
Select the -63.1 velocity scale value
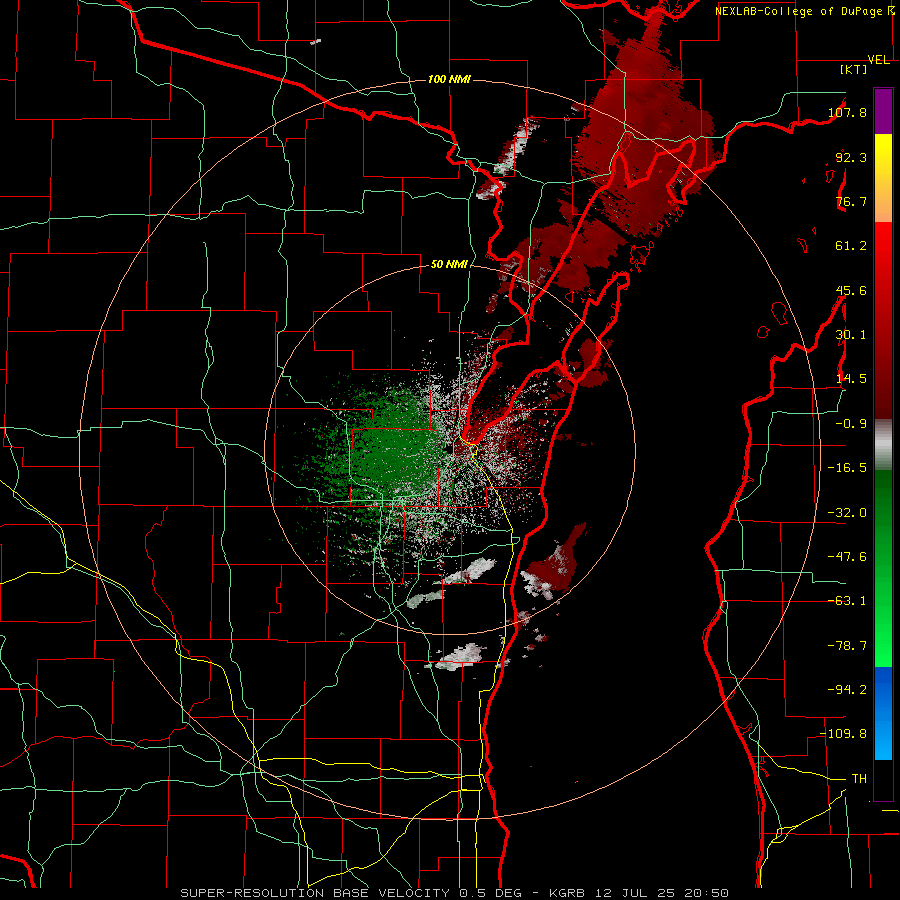[x=847, y=601]
